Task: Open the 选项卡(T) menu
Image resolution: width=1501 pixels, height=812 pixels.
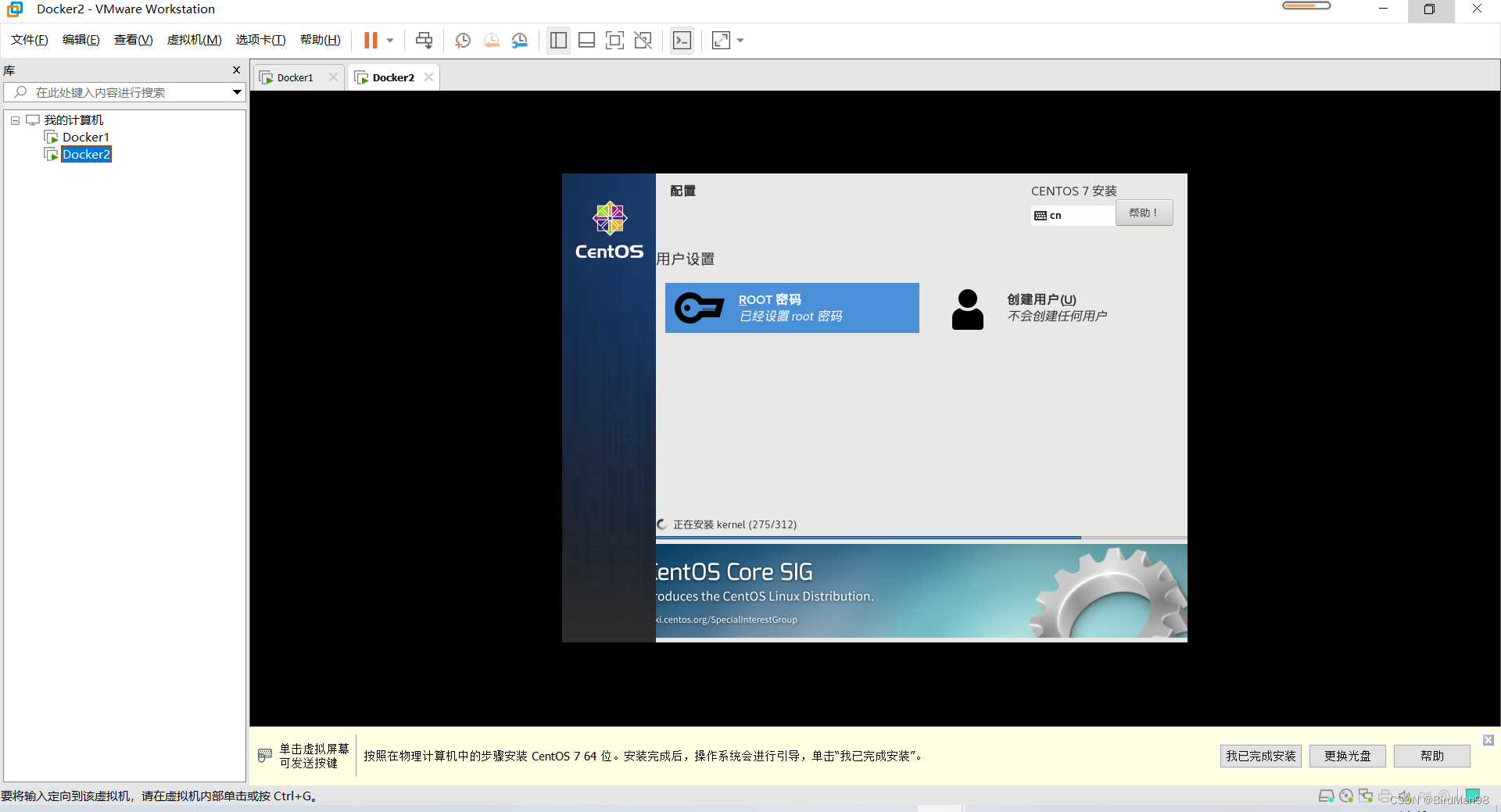Action: (261, 40)
